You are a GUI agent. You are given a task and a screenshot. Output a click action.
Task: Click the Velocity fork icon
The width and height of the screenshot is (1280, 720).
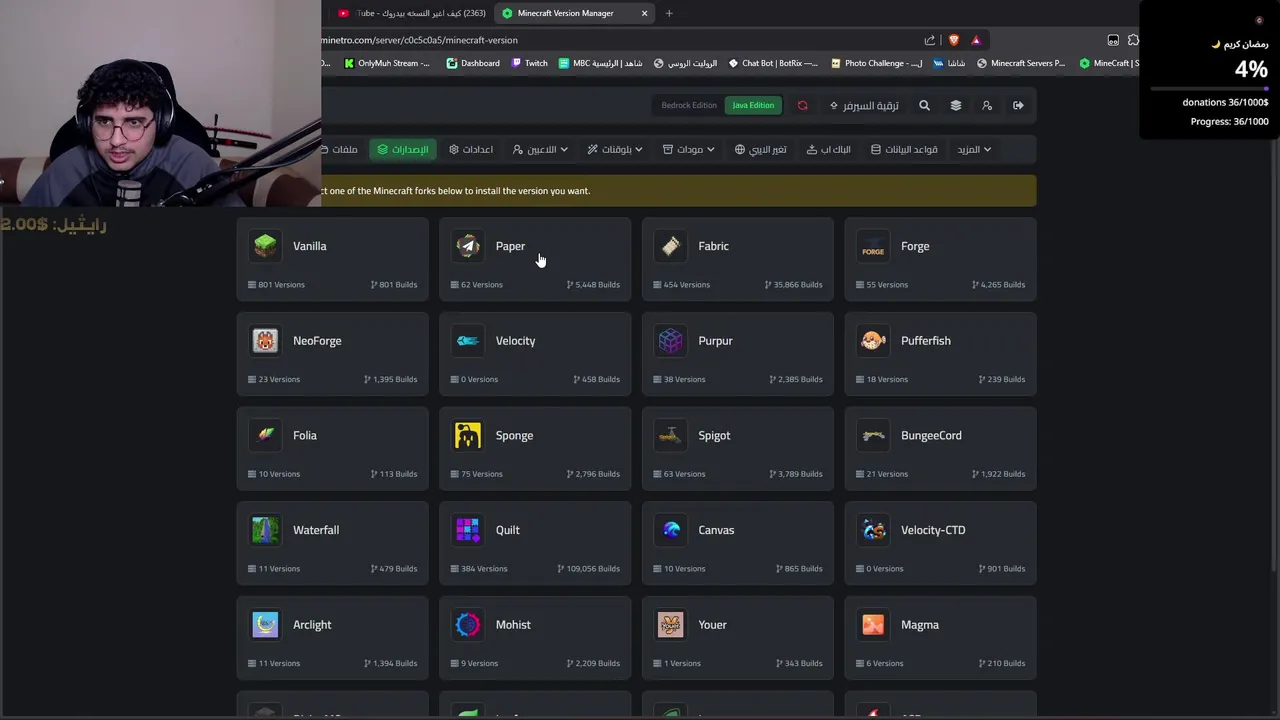point(468,341)
